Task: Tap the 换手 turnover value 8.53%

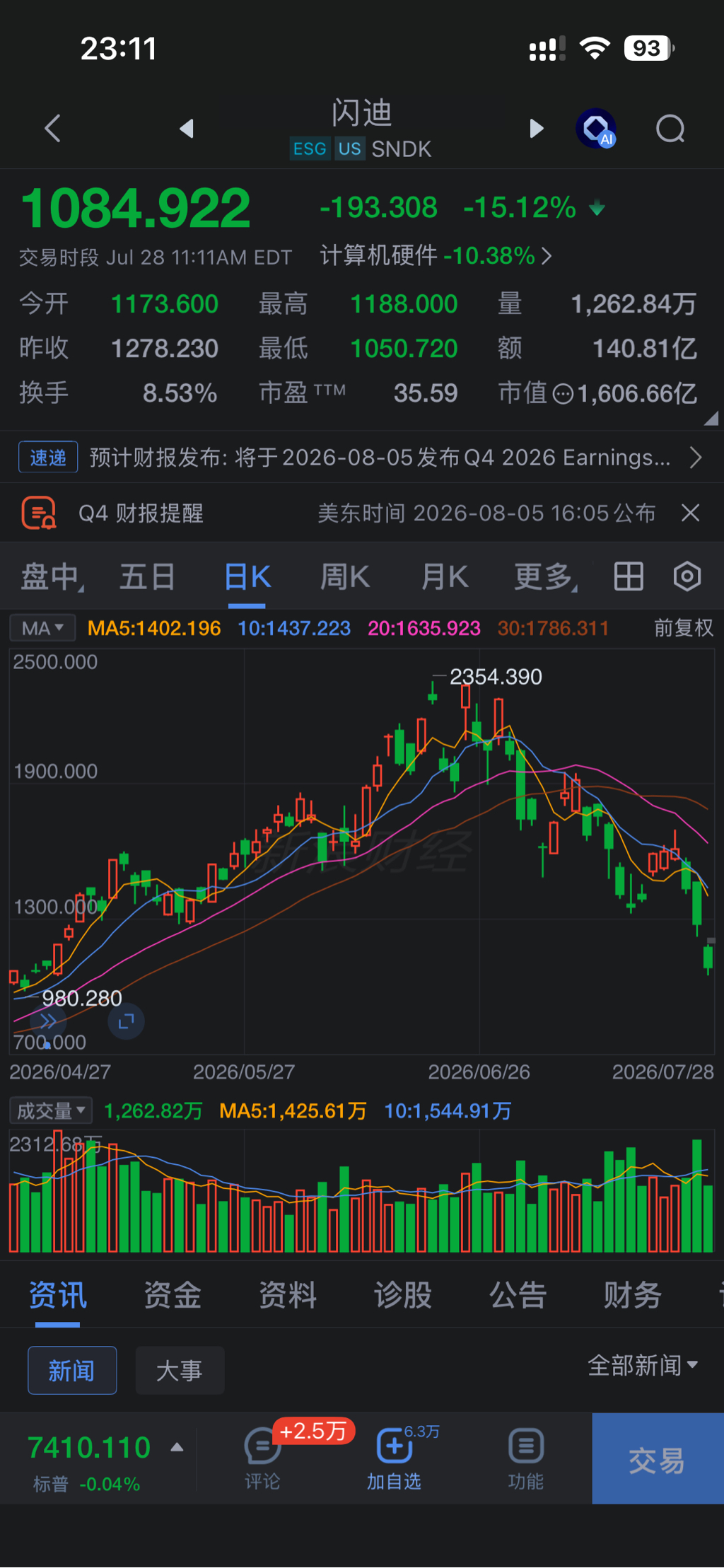Action: (x=180, y=393)
